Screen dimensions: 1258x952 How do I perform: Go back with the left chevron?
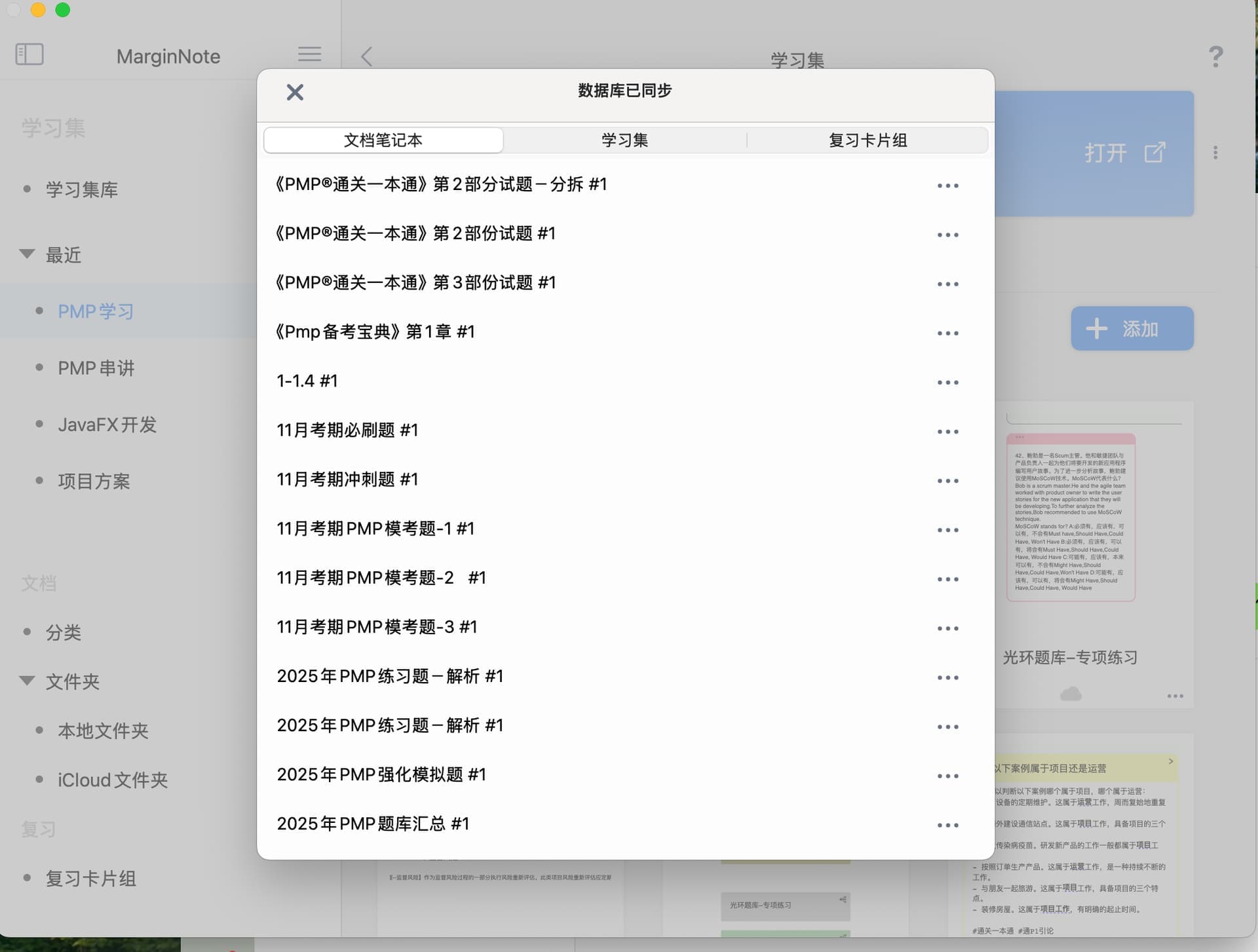click(366, 56)
